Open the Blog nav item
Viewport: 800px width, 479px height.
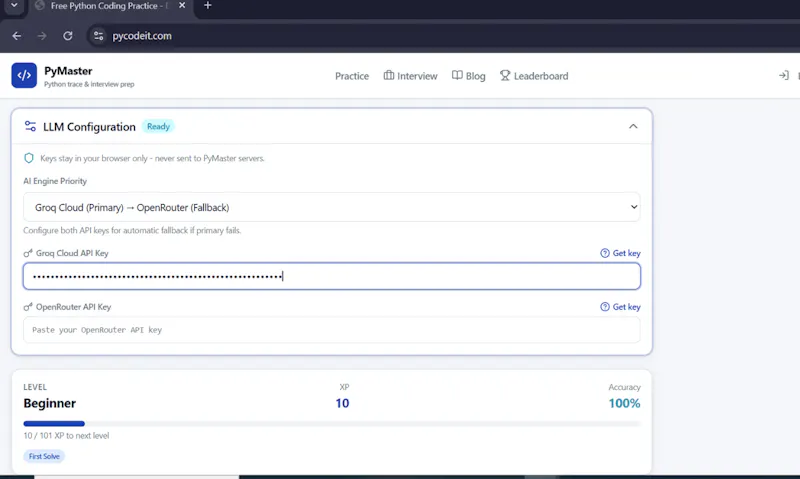click(468, 76)
